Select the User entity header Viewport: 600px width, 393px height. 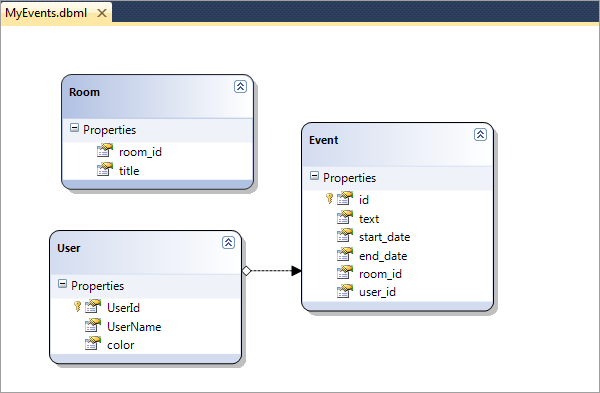click(145, 253)
